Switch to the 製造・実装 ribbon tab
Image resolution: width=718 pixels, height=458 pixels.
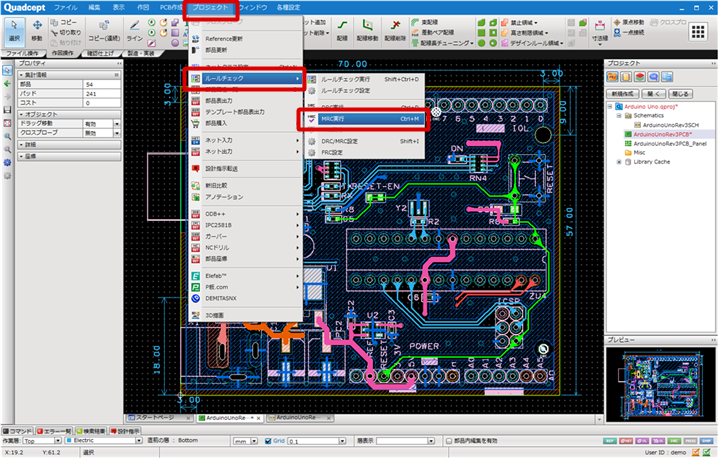(141, 54)
